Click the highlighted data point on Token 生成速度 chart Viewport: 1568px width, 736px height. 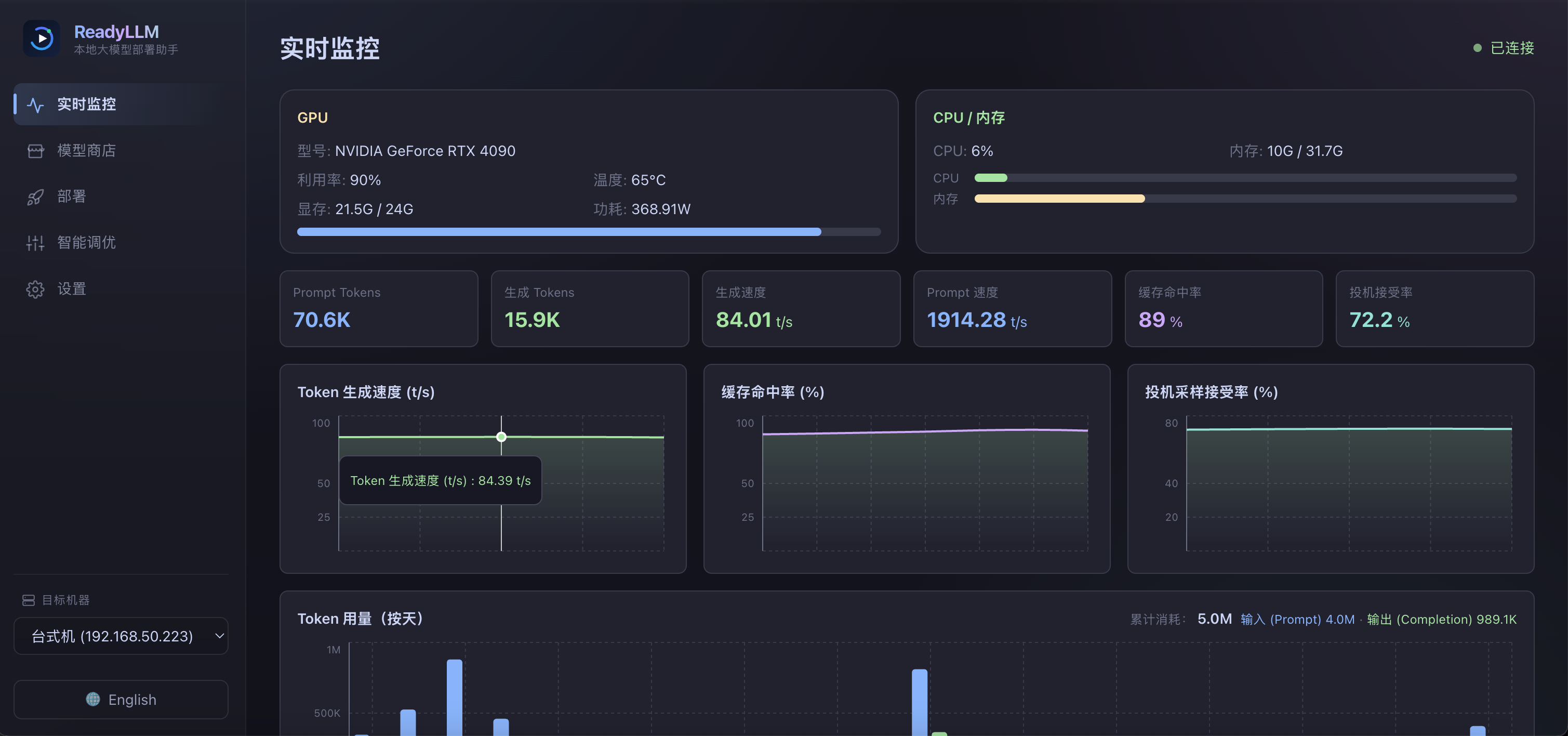(501, 437)
